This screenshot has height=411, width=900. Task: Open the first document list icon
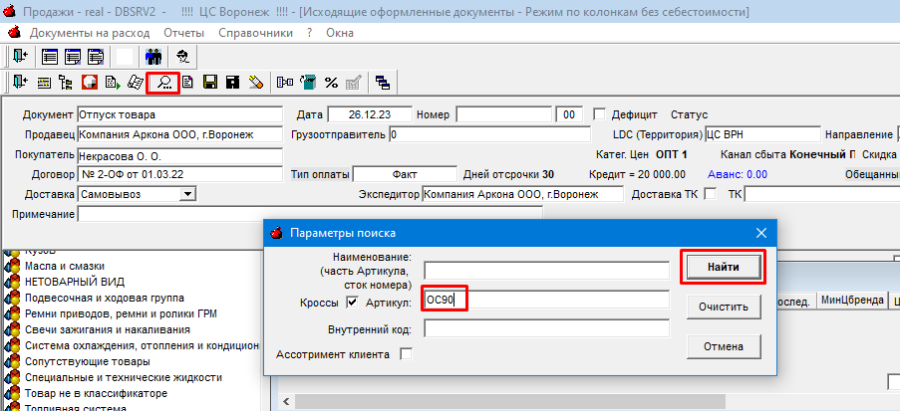point(50,56)
